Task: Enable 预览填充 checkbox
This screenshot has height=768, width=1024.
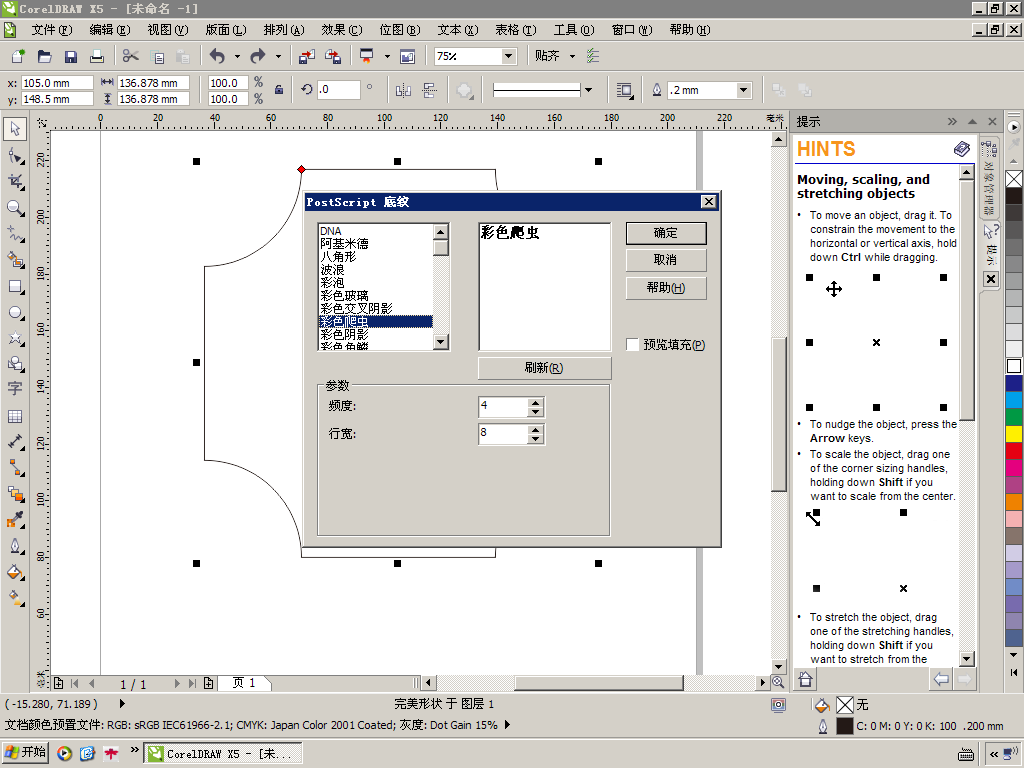Action: pyautogui.click(x=632, y=344)
